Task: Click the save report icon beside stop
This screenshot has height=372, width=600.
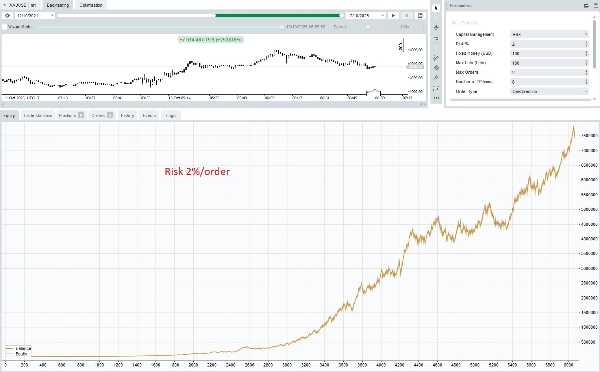Action: tap(420, 15)
